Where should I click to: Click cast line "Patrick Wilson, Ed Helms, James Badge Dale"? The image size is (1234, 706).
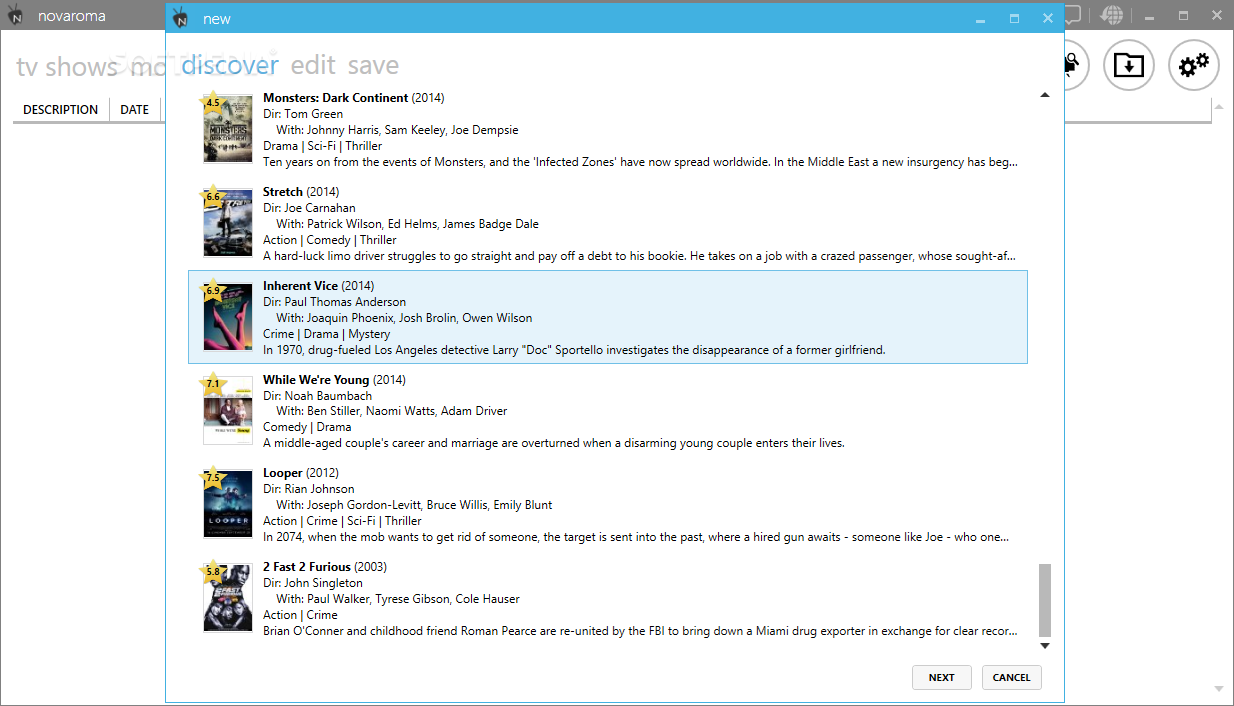tap(423, 224)
